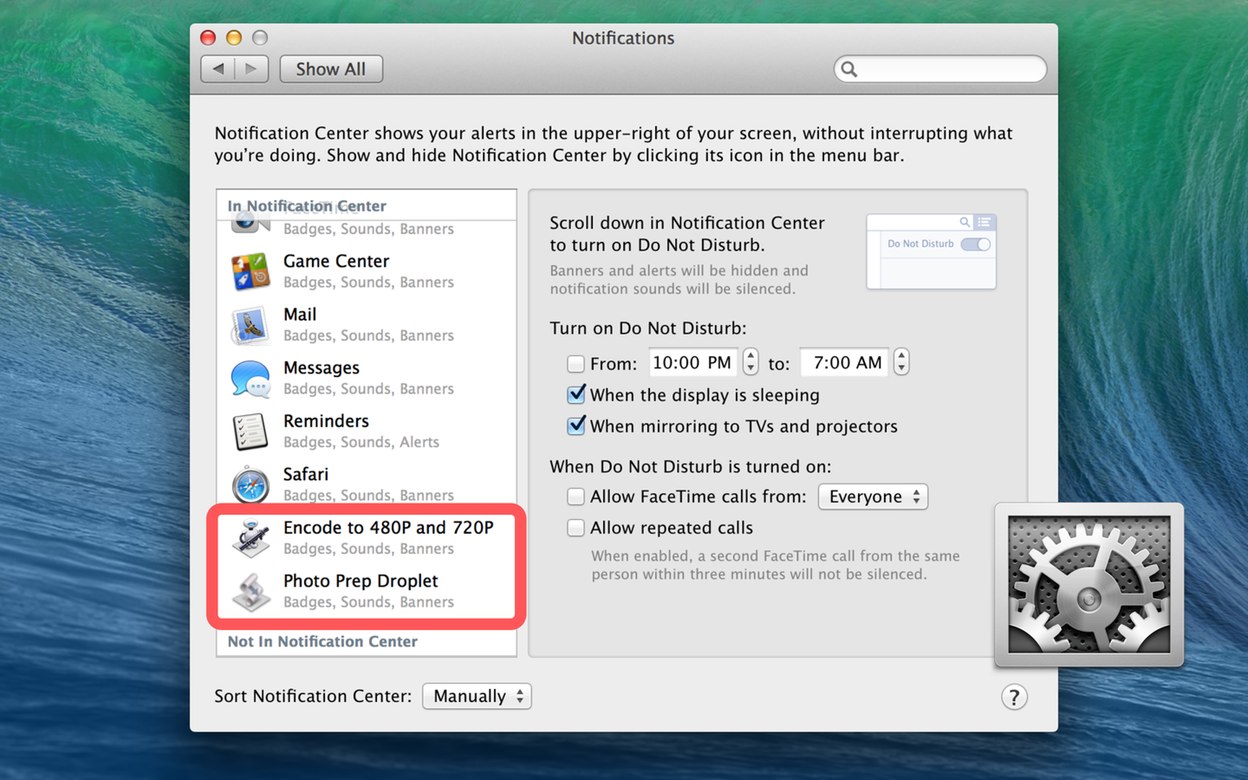
Task: Click the yellow minimize window button
Action: (x=234, y=38)
